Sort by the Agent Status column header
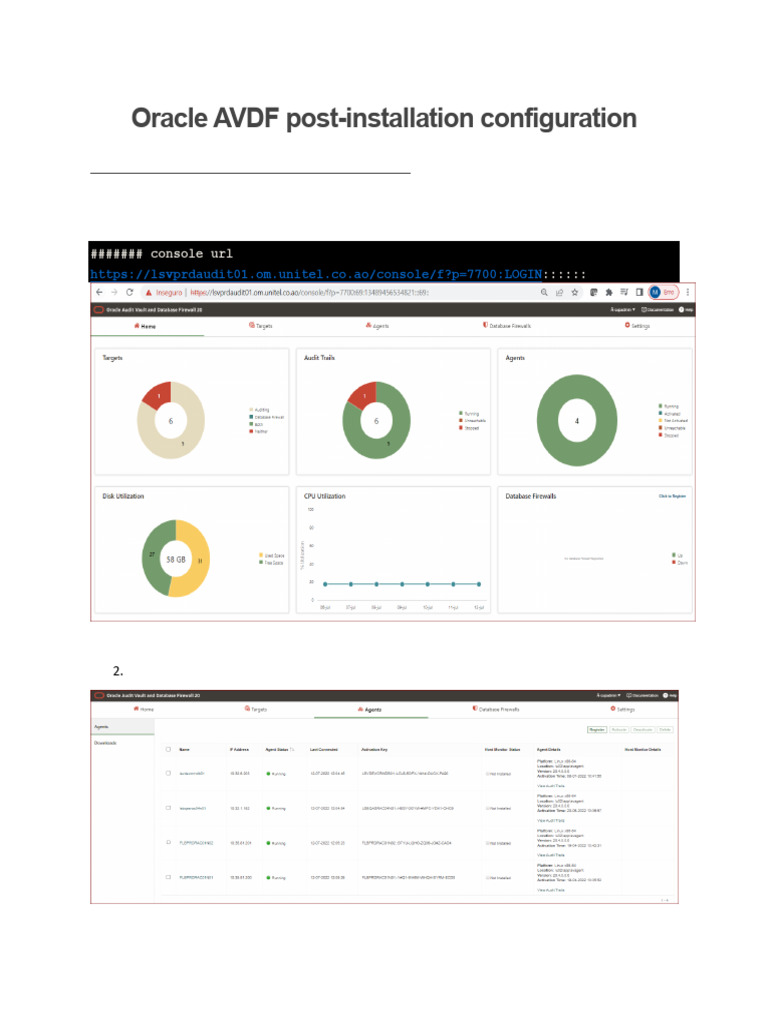 tap(280, 750)
